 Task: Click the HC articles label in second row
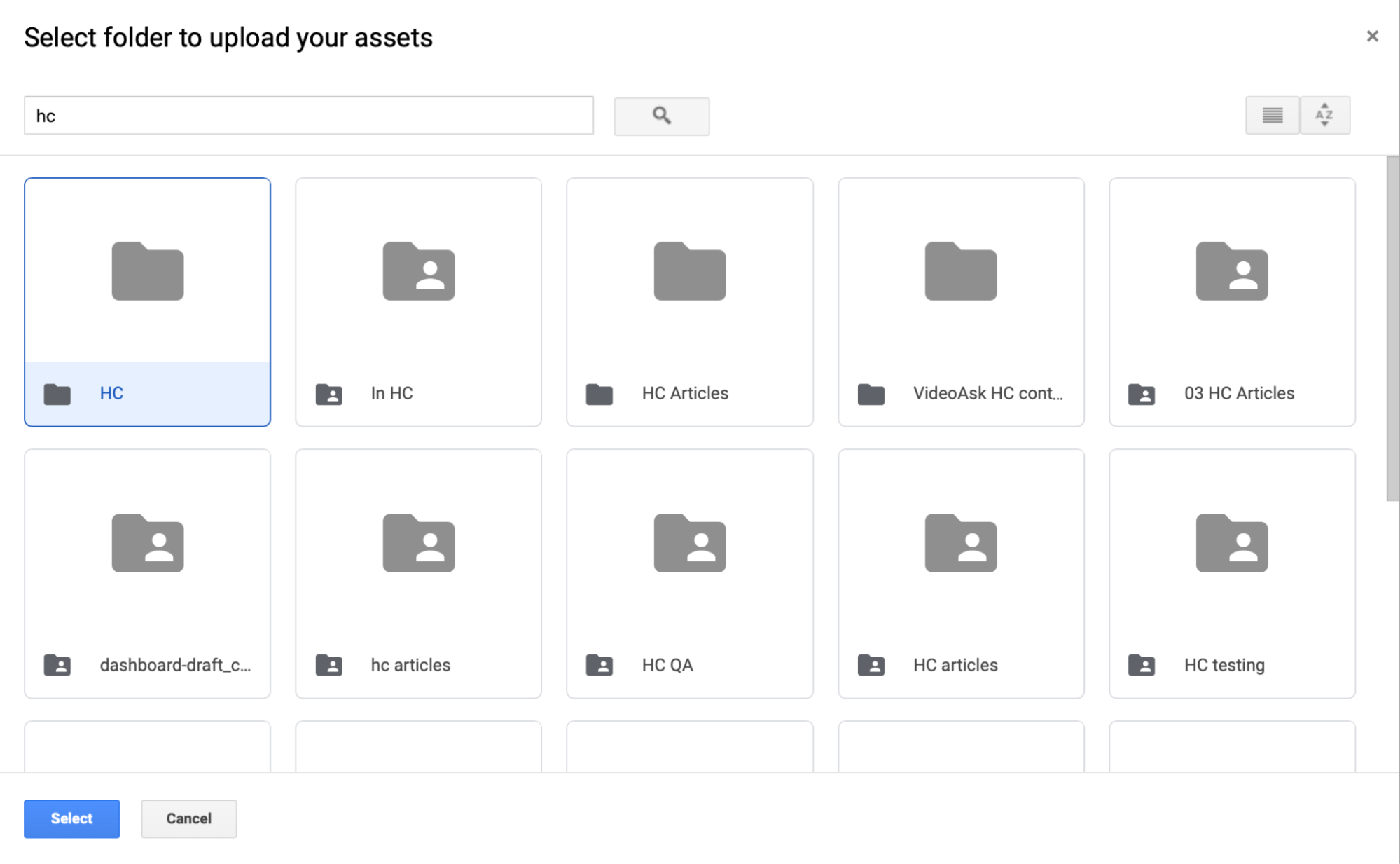coord(955,665)
